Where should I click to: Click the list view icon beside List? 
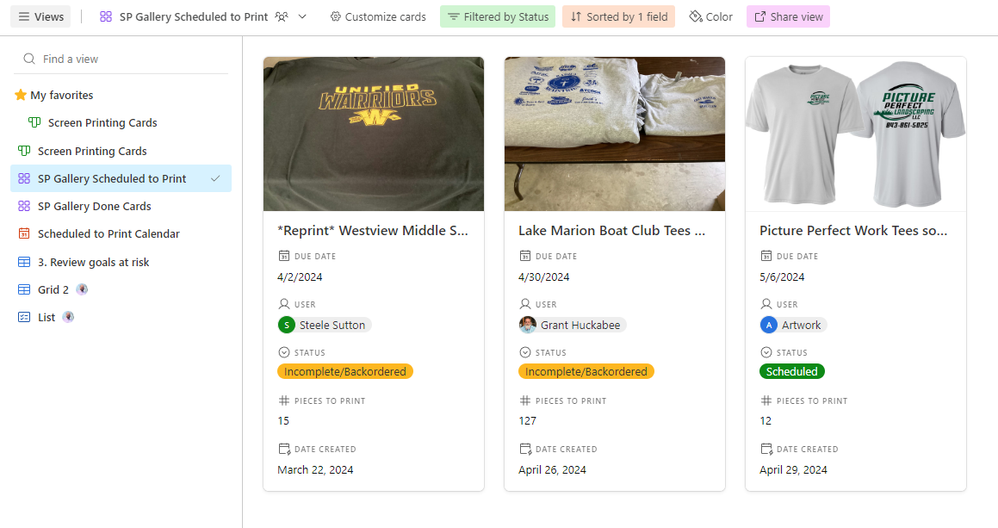tap(24, 317)
